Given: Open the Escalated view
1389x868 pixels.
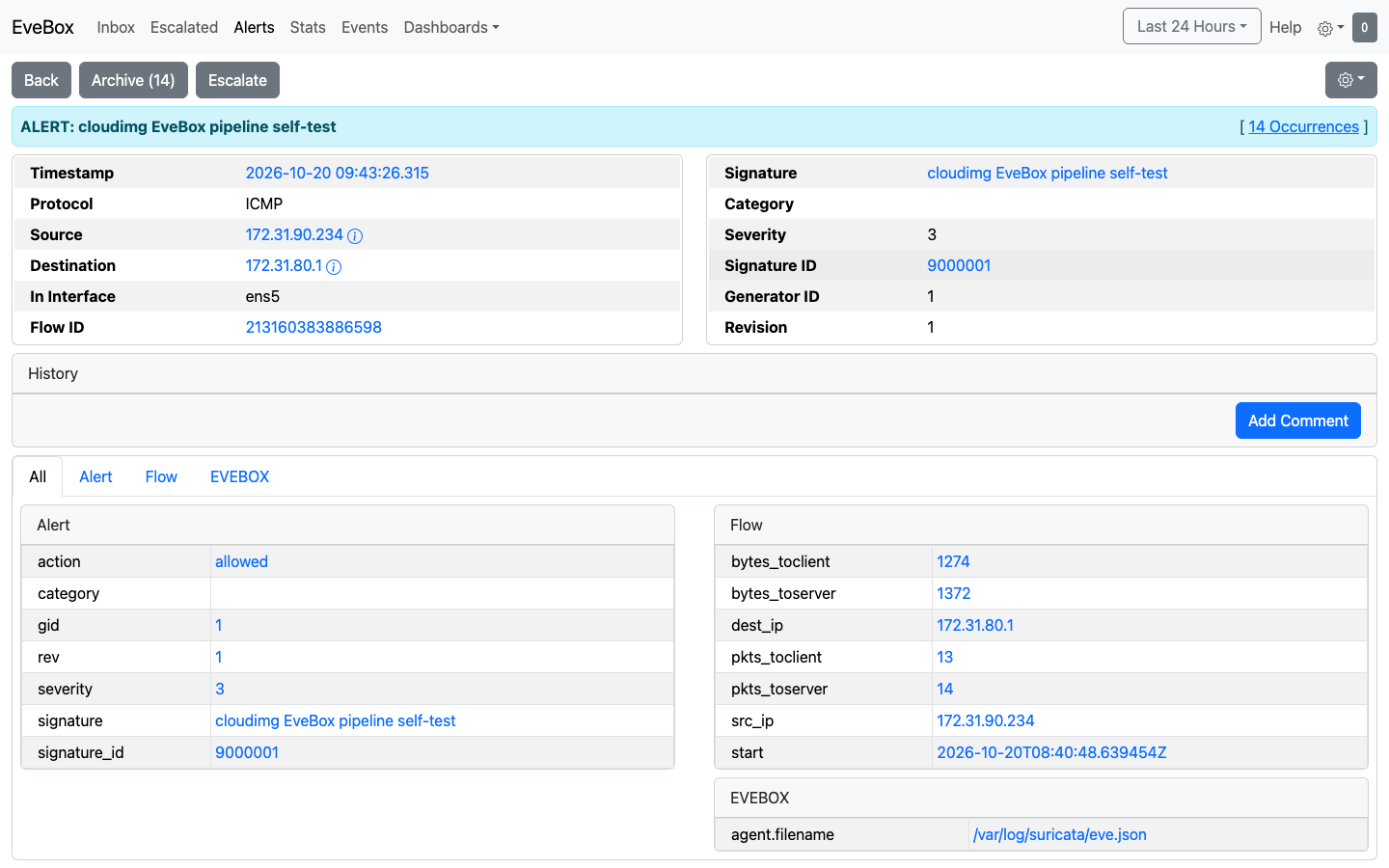Looking at the screenshot, I should coord(184,27).
